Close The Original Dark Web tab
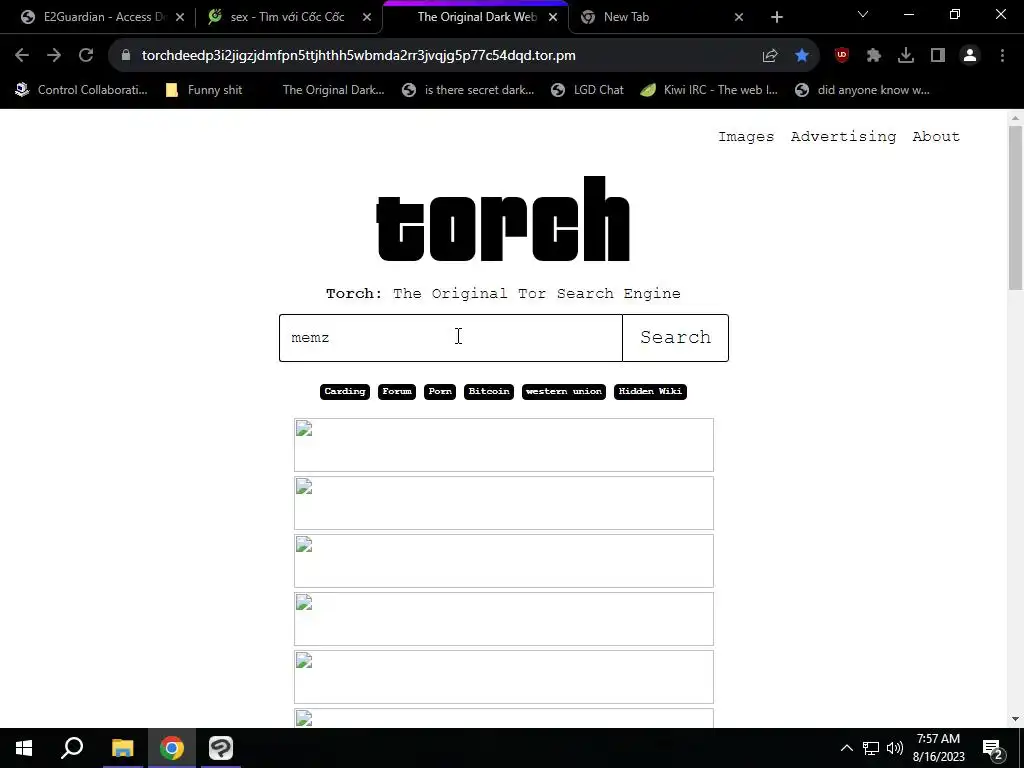This screenshot has height=768, width=1024. tap(553, 17)
